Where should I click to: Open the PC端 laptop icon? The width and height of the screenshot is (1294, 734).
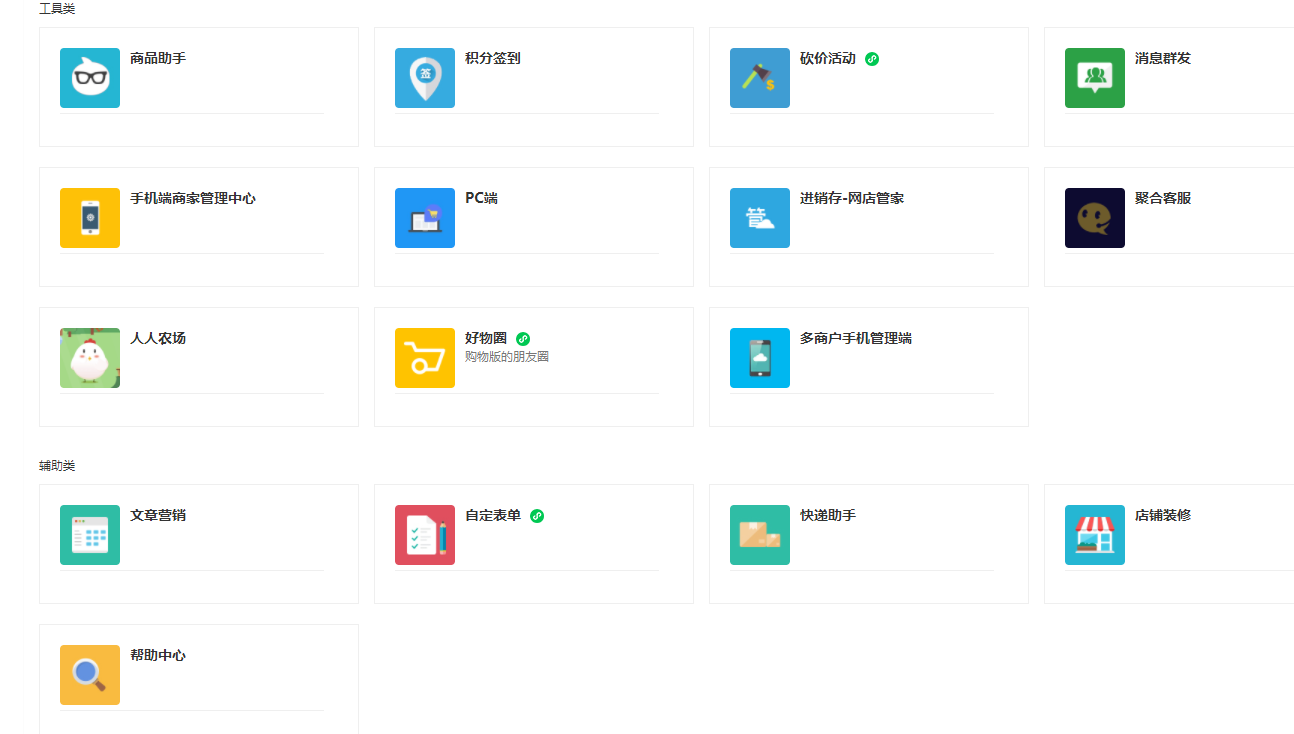[x=425, y=218]
